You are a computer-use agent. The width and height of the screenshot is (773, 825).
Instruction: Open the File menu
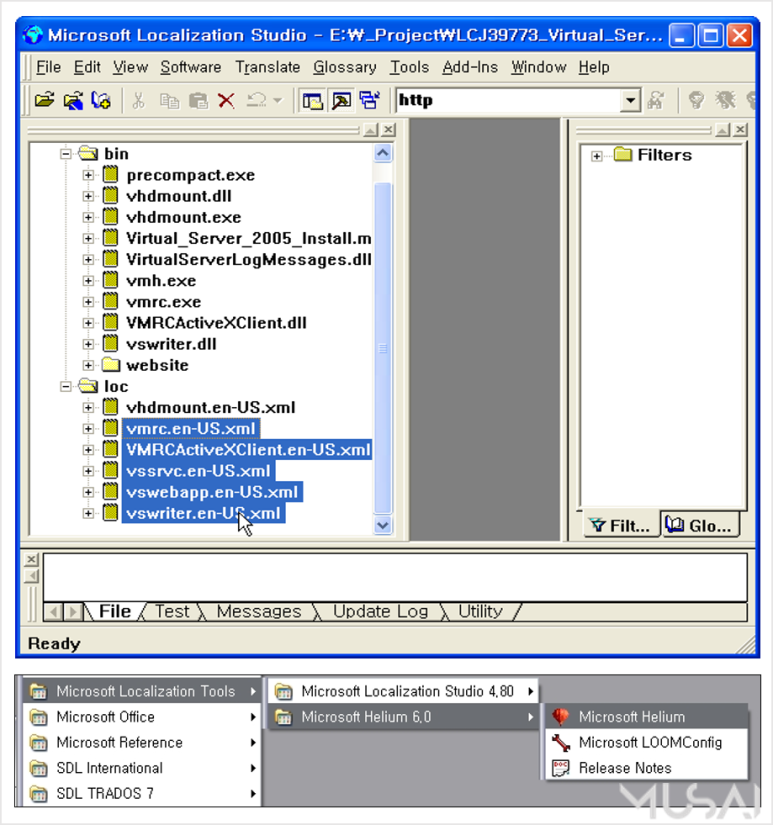click(48, 67)
